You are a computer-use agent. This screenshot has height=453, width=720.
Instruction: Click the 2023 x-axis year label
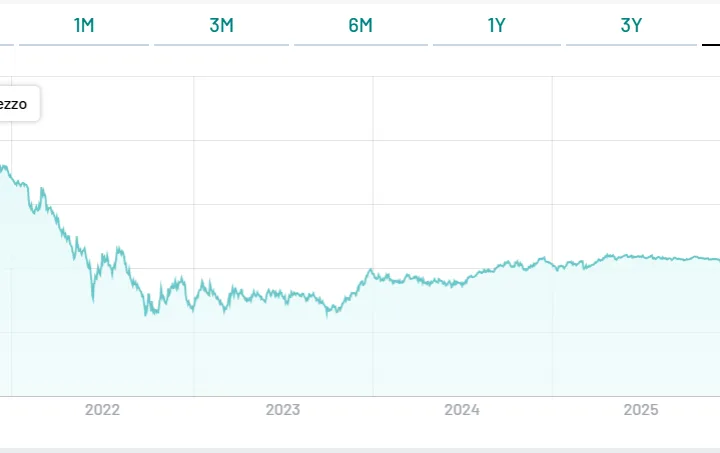[283, 409]
